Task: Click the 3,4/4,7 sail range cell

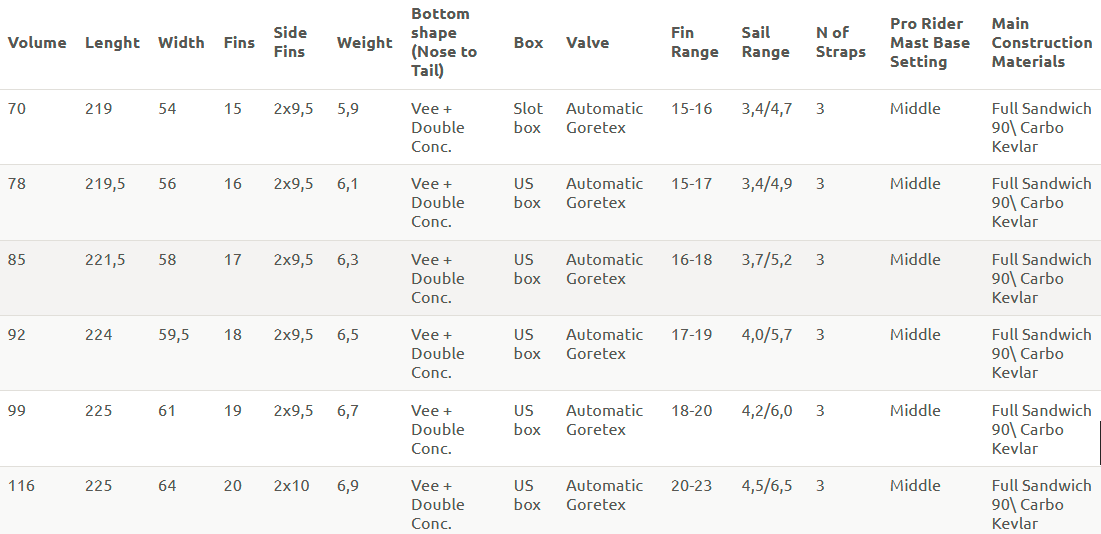Action: (766, 109)
